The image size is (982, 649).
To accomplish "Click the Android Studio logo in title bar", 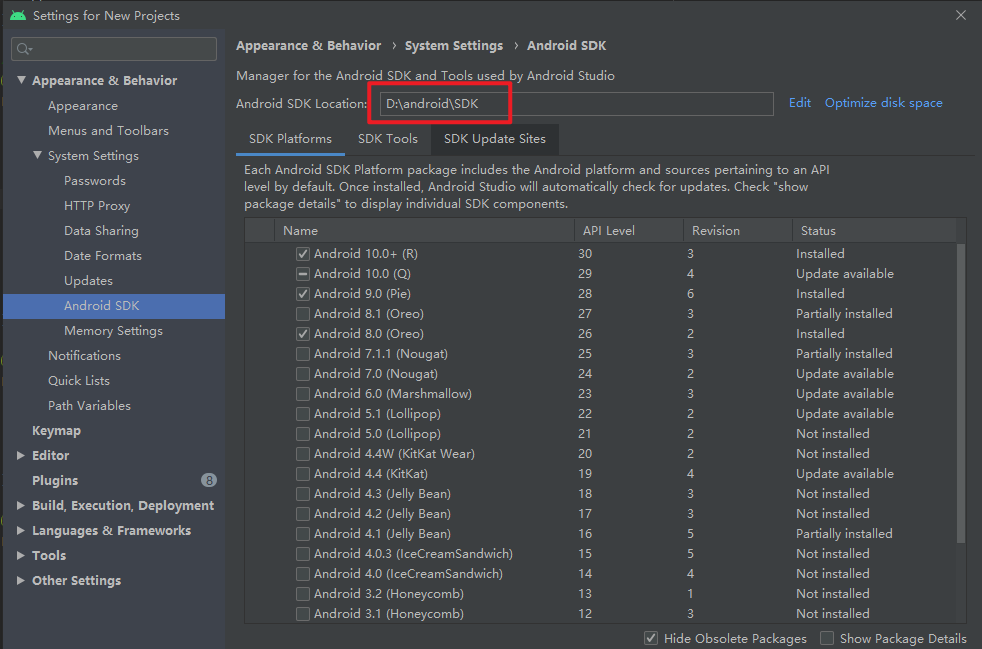I will pyautogui.click(x=18, y=16).
